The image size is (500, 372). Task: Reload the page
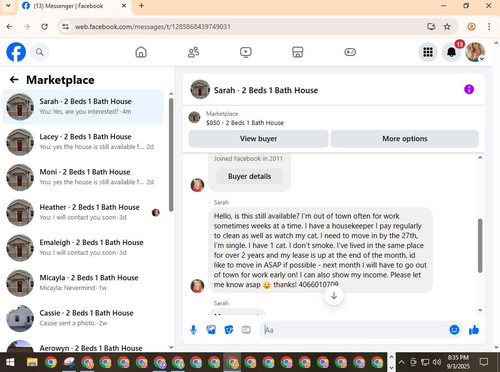point(45,27)
